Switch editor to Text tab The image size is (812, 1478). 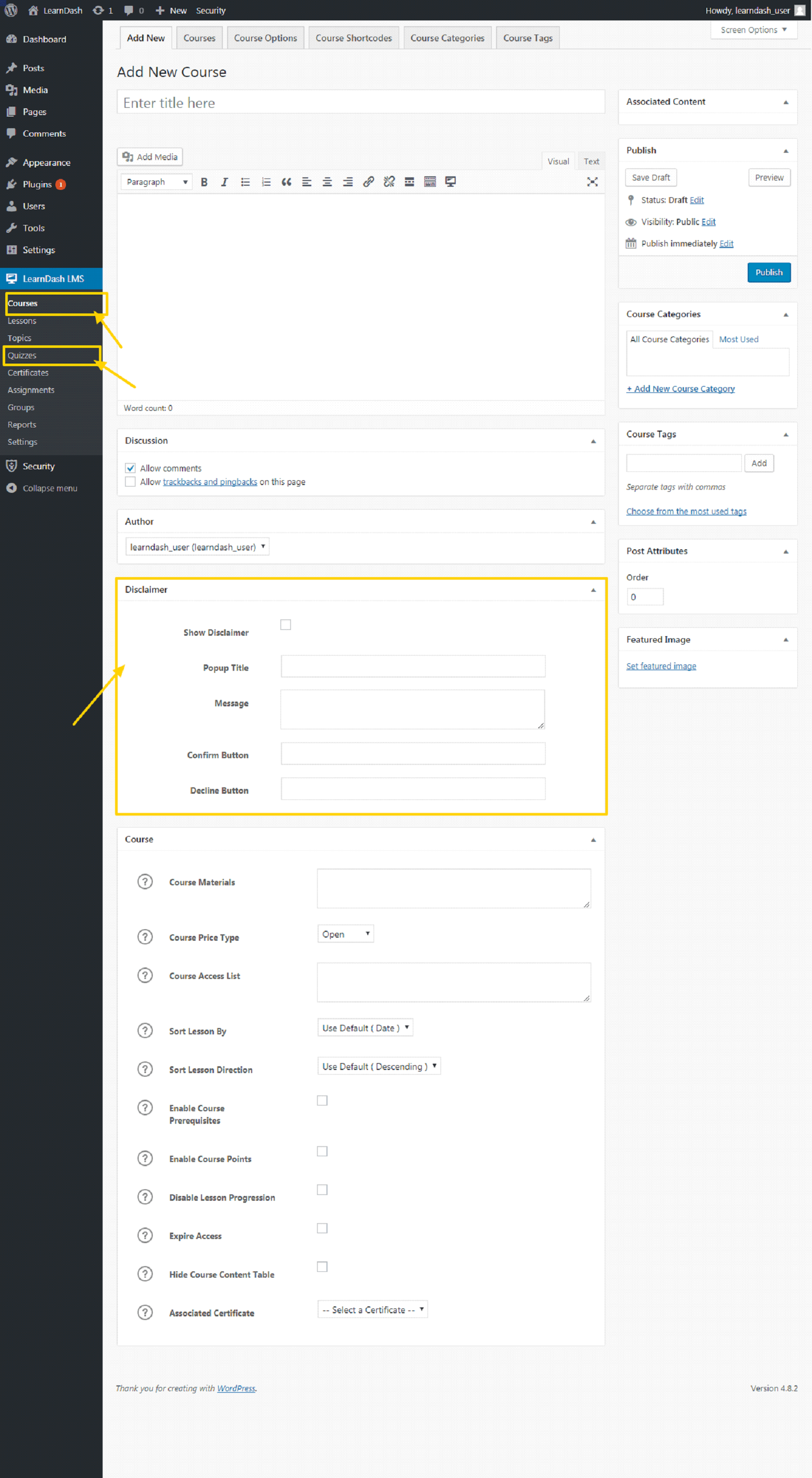click(591, 161)
